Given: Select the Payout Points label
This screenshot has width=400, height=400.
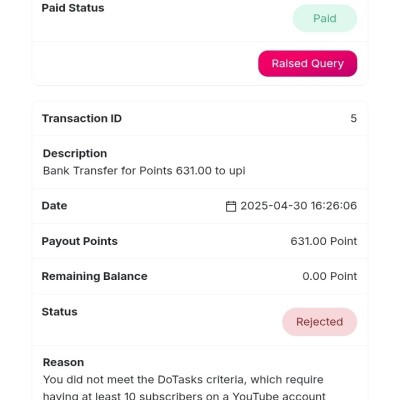Looking at the screenshot, I should tap(79, 241).
